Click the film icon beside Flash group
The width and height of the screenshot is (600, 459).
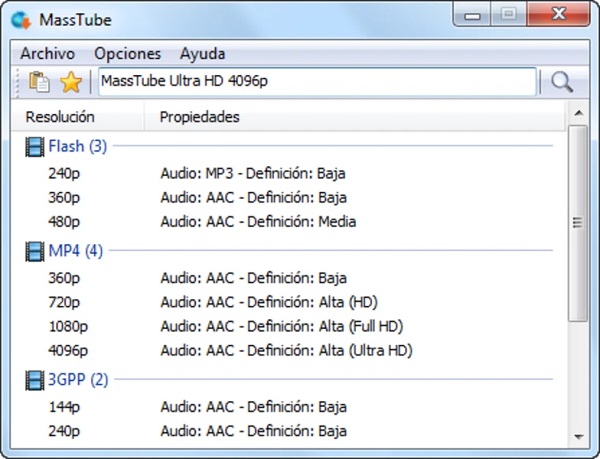click(34, 147)
